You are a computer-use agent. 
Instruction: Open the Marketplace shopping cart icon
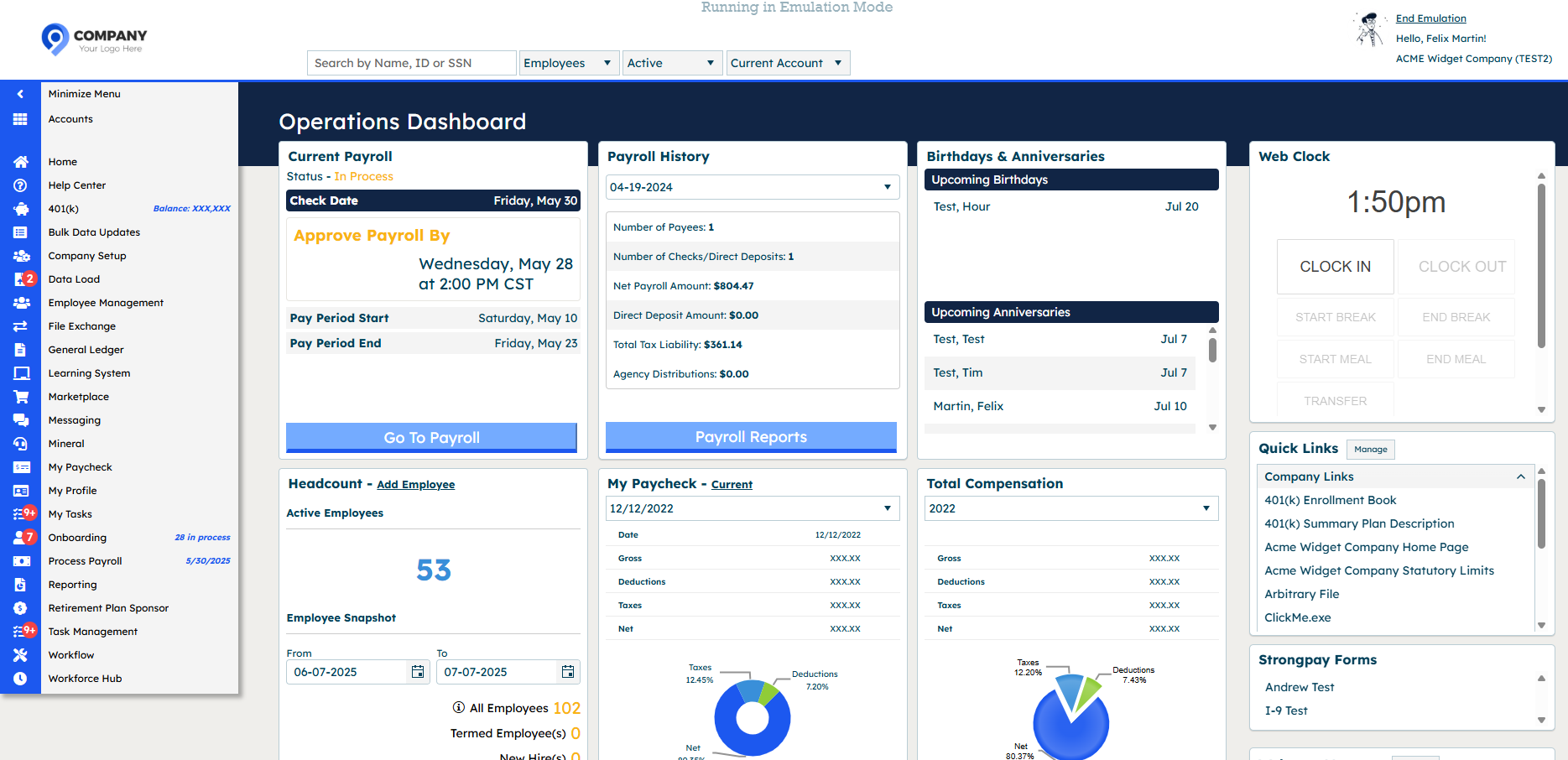pos(20,397)
